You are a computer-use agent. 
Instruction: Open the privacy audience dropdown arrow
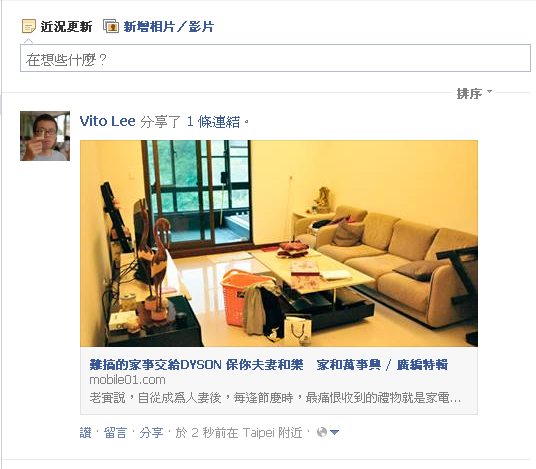pyautogui.click(x=334, y=433)
